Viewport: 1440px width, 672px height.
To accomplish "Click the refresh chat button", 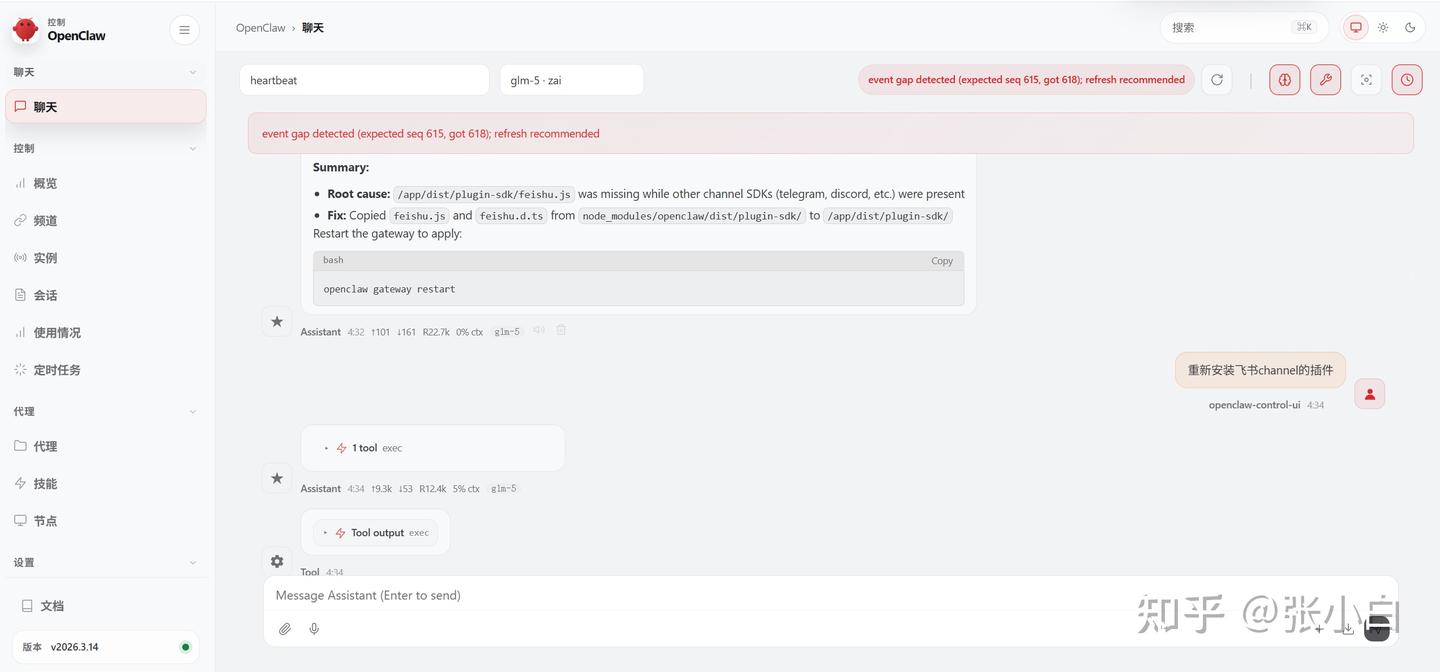I will pyautogui.click(x=1216, y=80).
